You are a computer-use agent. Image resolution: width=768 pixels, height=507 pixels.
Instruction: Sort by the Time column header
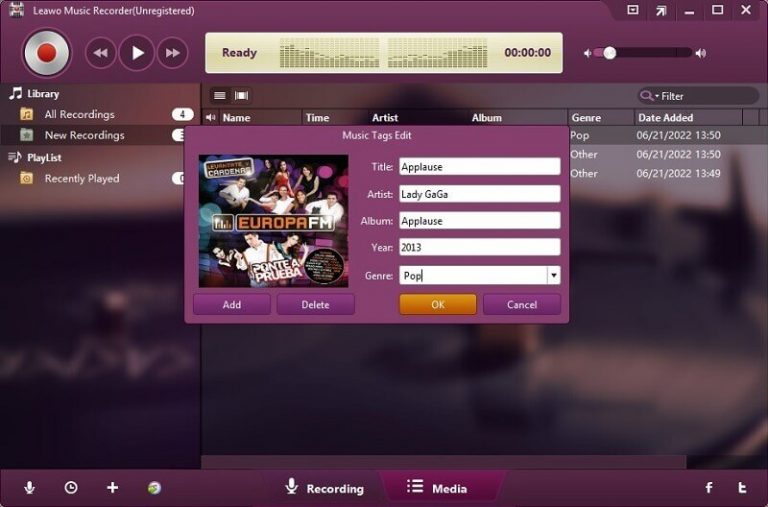335,118
